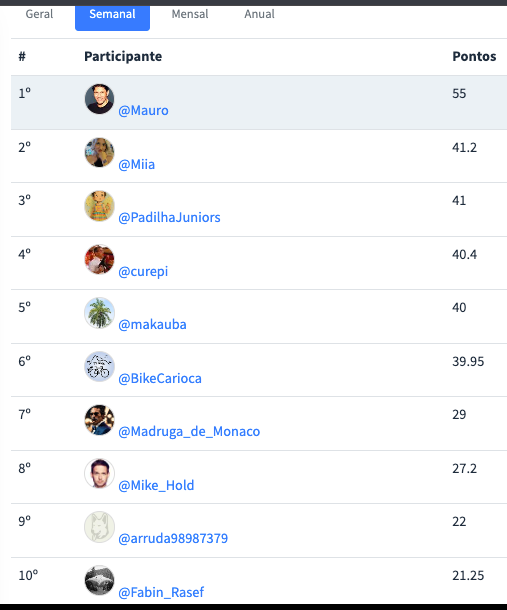The height and width of the screenshot is (610, 507).
Task: Click BikeCarioca bicycle avatar
Action: coord(100,367)
